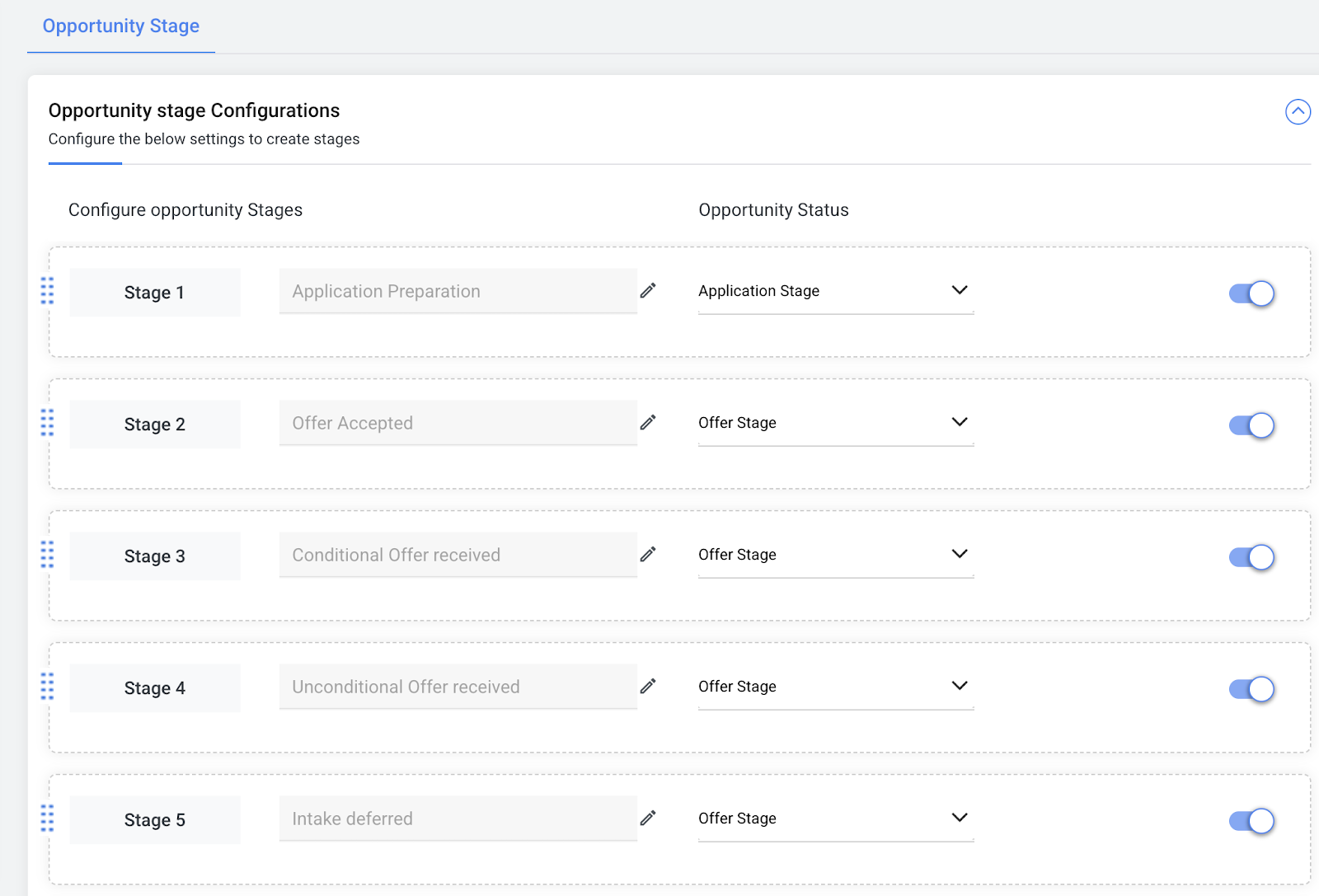Disable the Stage 3 toggle switch
The width and height of the screenshot is (1319, 896).
(x=1251, y=557)
